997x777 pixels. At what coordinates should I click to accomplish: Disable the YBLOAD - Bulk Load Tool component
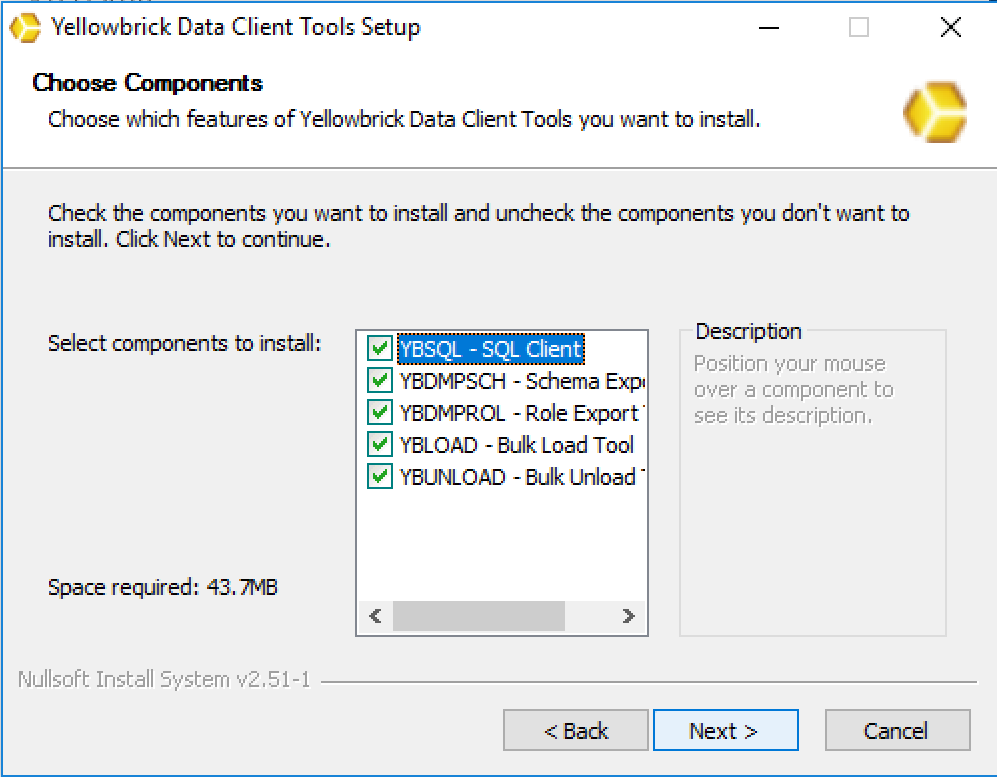(379, 445)
